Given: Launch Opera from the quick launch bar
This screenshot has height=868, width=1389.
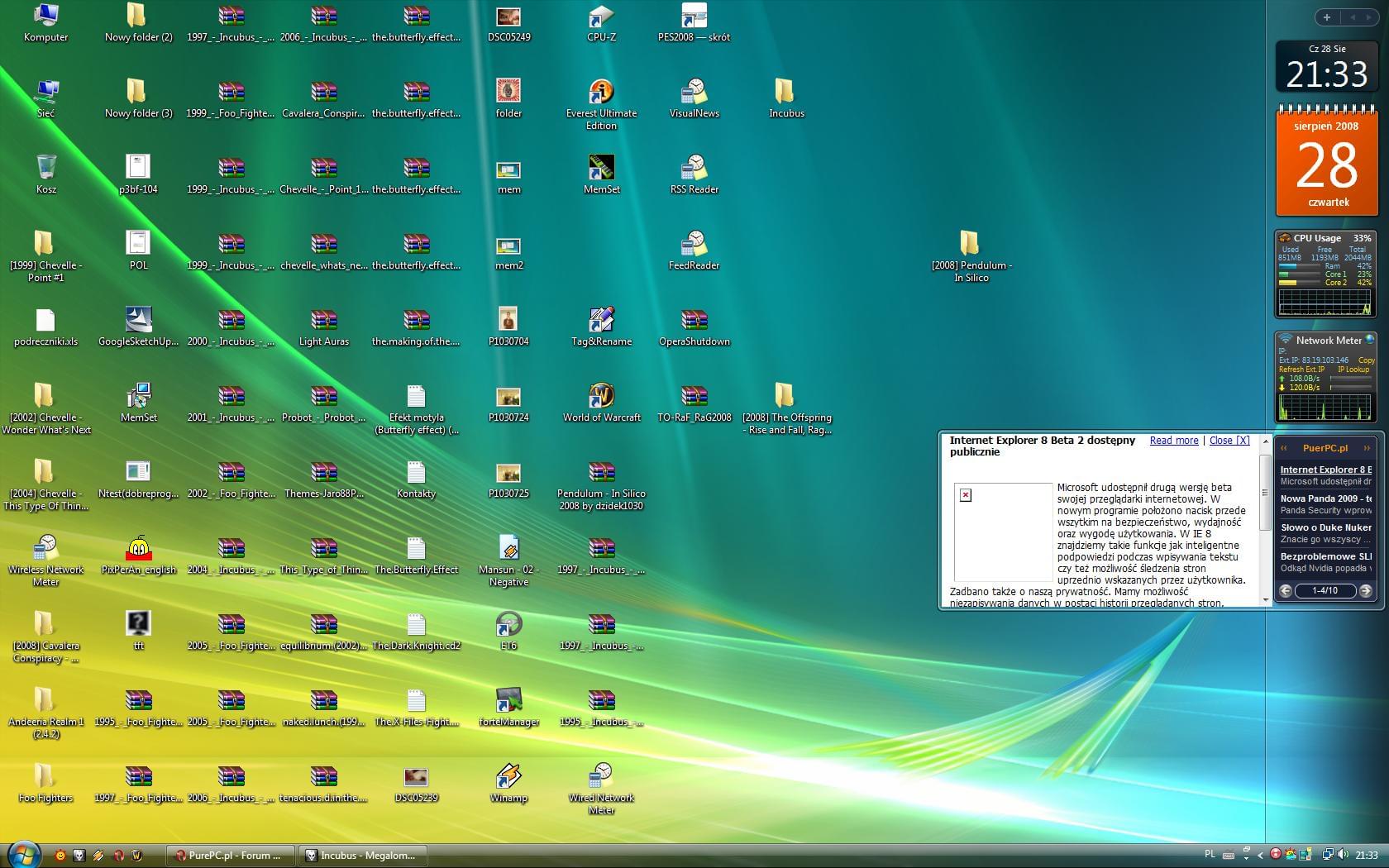Looking at the screenshot, I should [x=118, y=856].
